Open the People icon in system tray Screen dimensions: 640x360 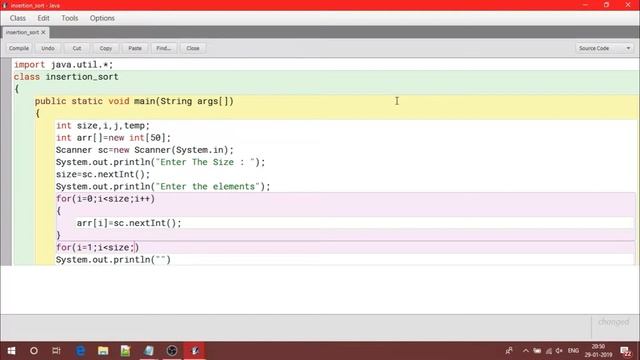pos(509,351)
